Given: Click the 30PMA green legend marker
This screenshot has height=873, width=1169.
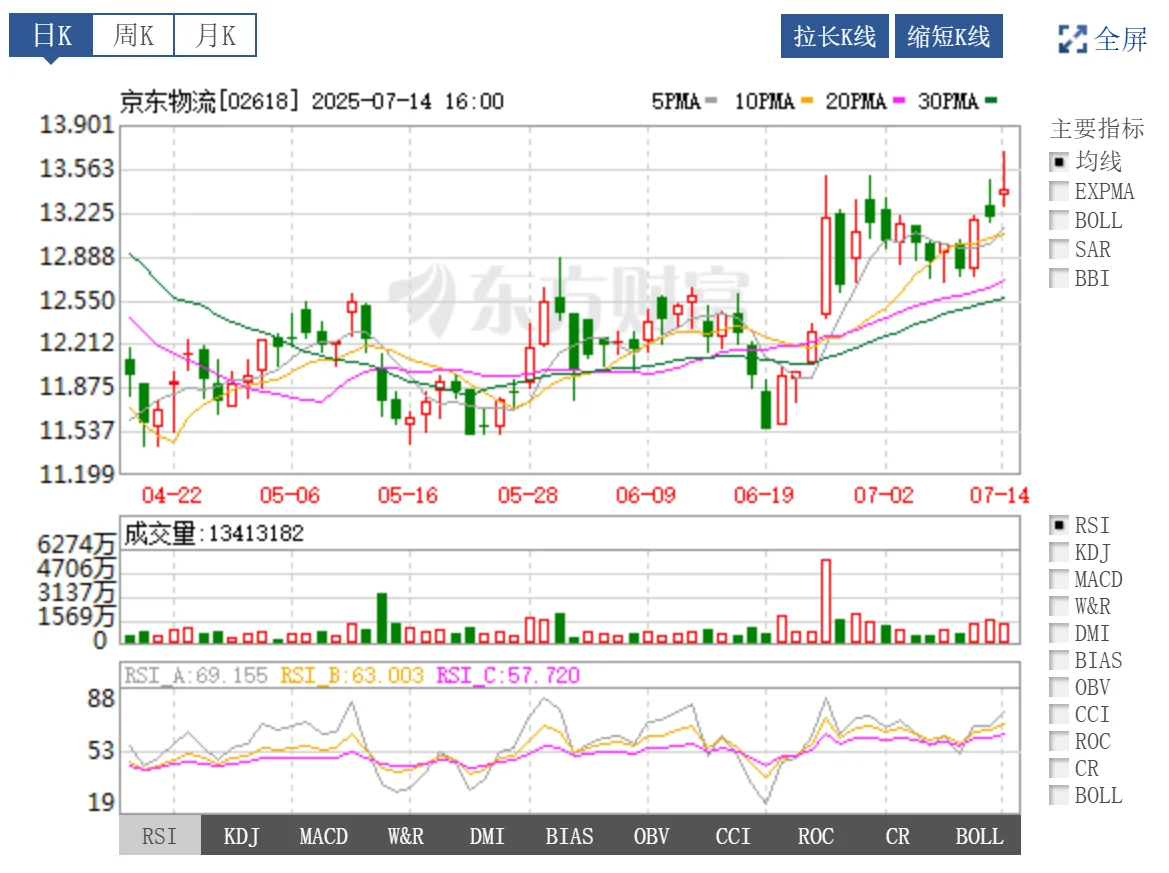Looking at the screenshot, I should (991, 101).
